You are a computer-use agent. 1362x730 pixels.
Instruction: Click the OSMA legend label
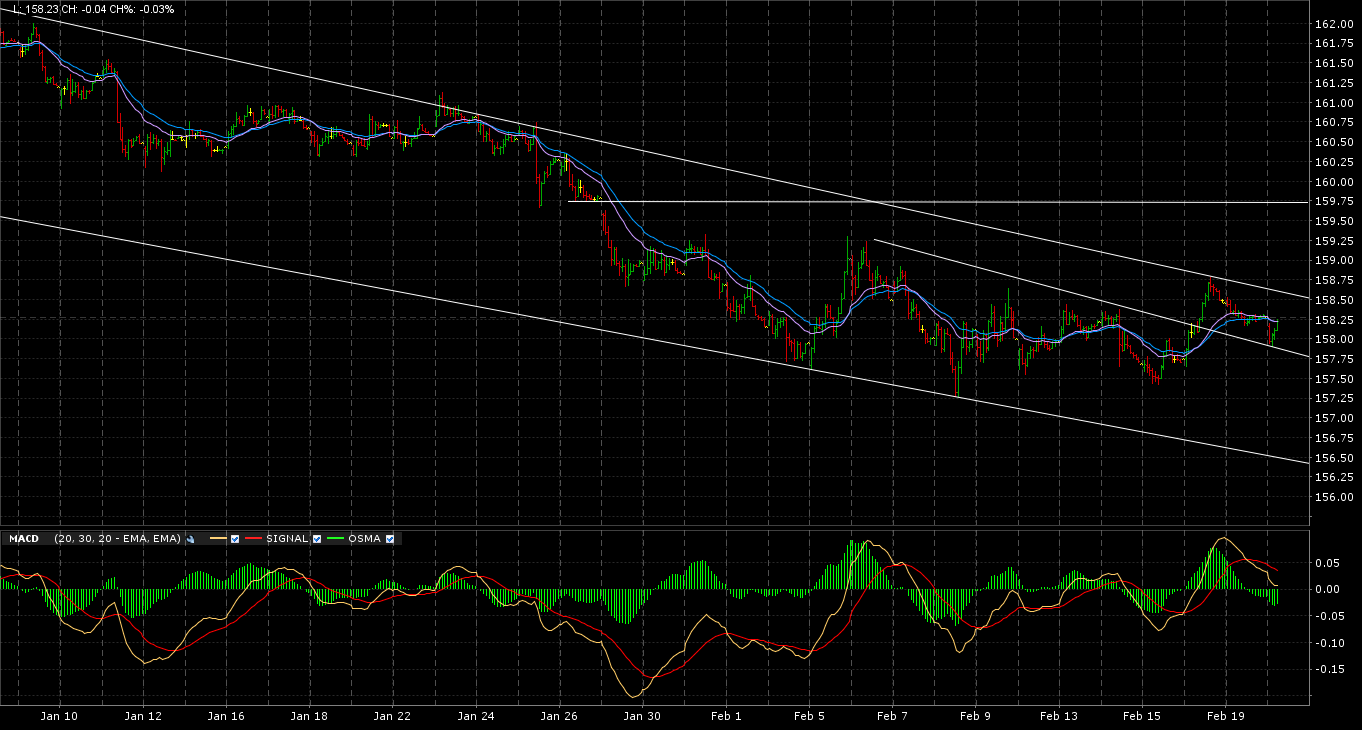(365, 539)
